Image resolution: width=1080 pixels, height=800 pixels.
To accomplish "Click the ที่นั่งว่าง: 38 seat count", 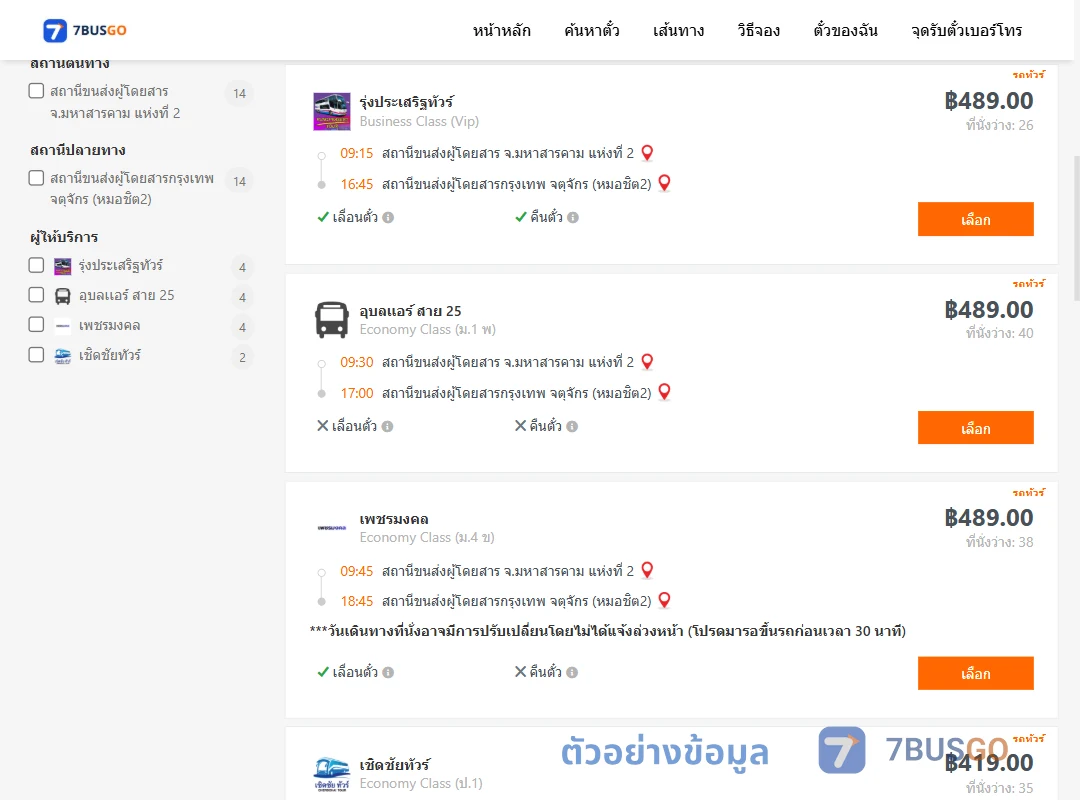I will pyautogui.click(x=999, y=542).
